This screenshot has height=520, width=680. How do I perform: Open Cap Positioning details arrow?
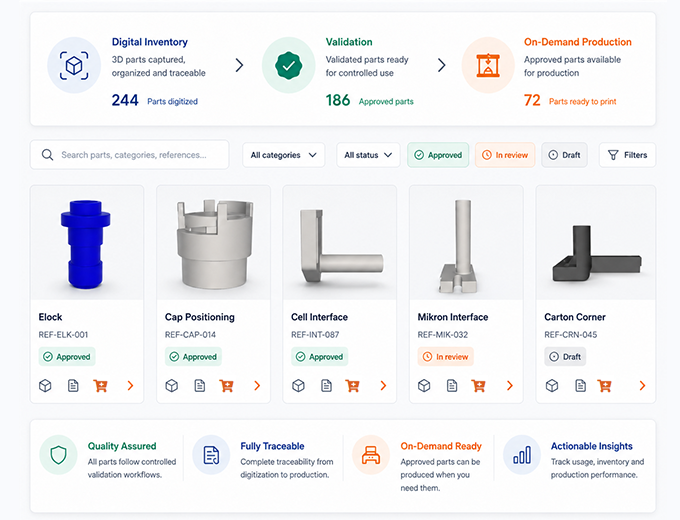tap(257, 386)
